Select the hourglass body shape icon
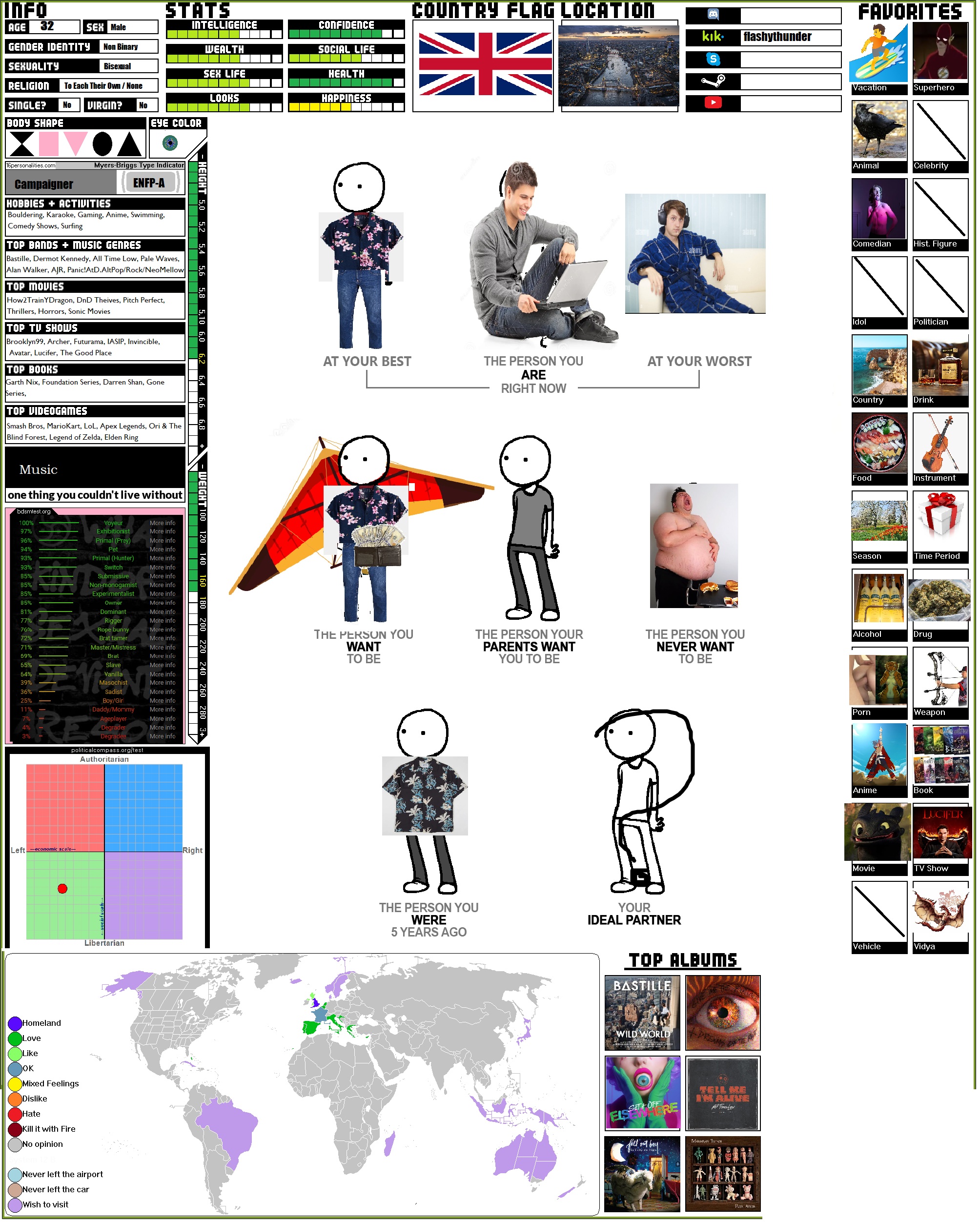This screenshot has width=980, height=1222. tap(22, 144)
